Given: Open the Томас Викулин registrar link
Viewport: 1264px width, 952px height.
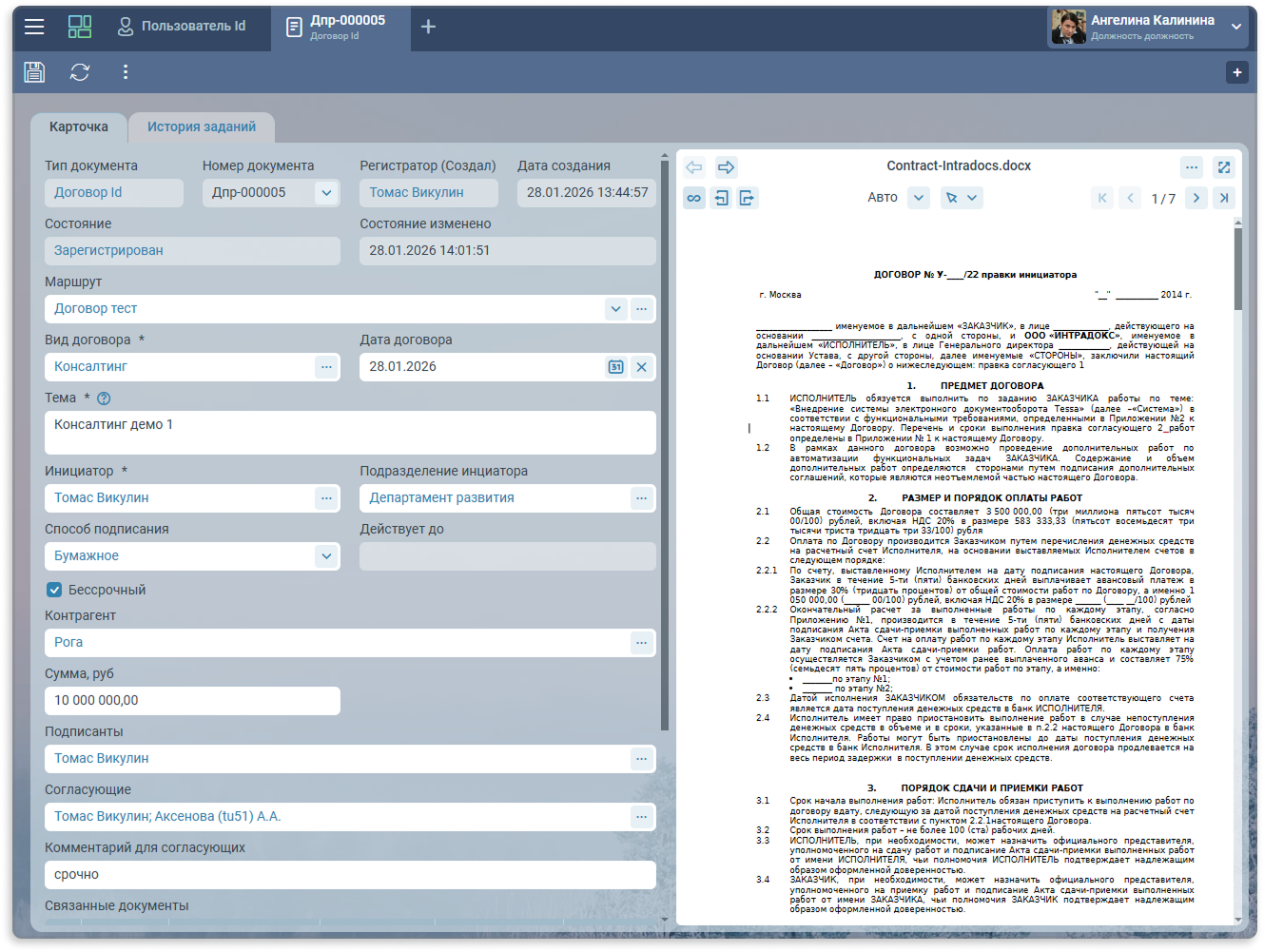Looking at the screenshot, I should click(x=417, y=193).
